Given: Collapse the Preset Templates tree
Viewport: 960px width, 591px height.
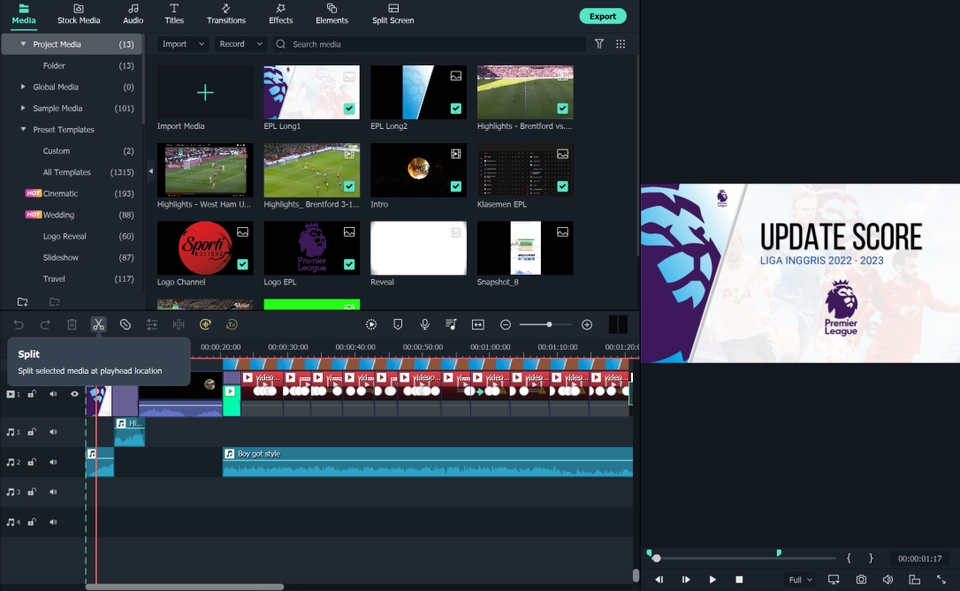Looking at the screenshot, I should coord(23,129).
